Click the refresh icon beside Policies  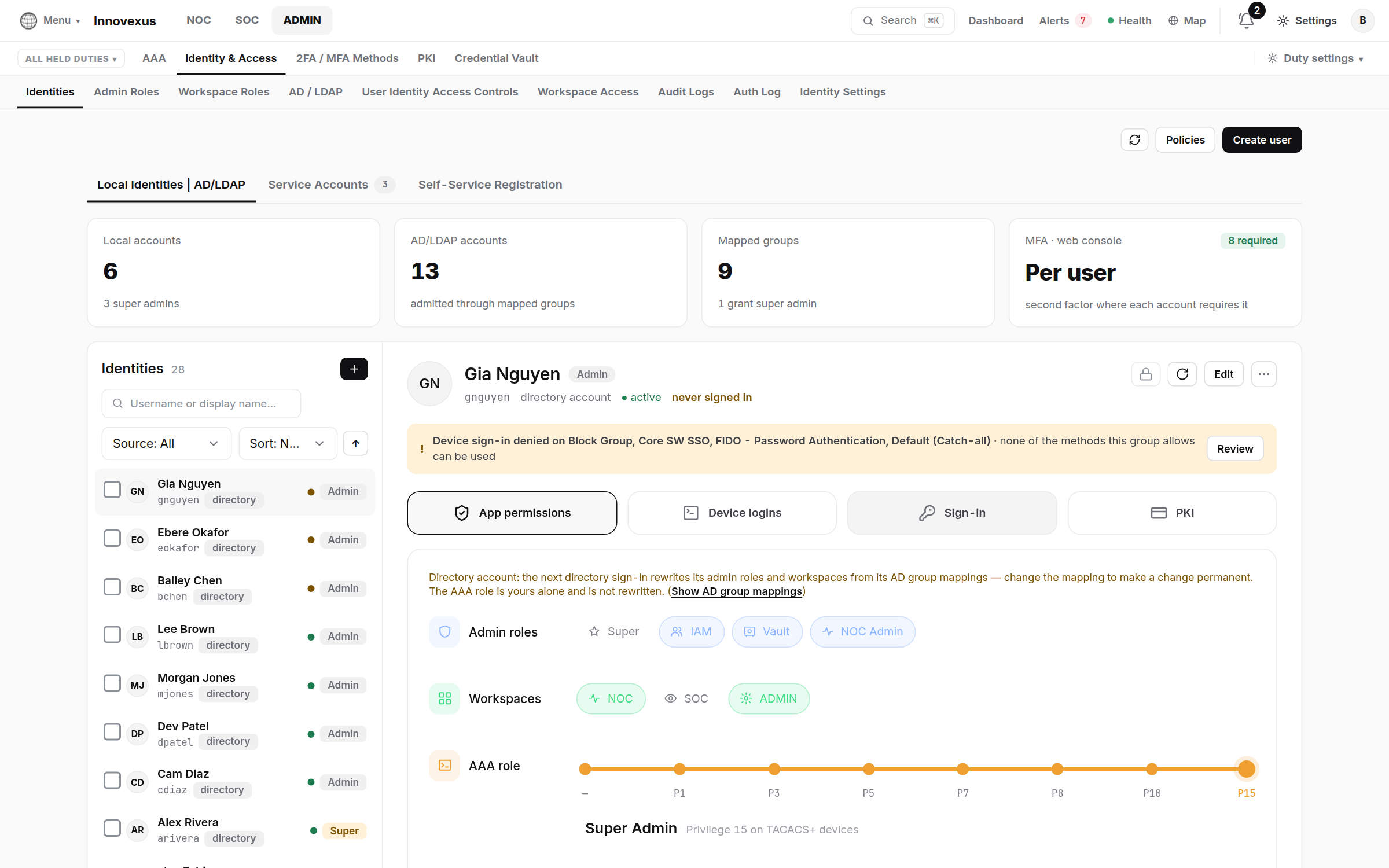pos(1134,140)
